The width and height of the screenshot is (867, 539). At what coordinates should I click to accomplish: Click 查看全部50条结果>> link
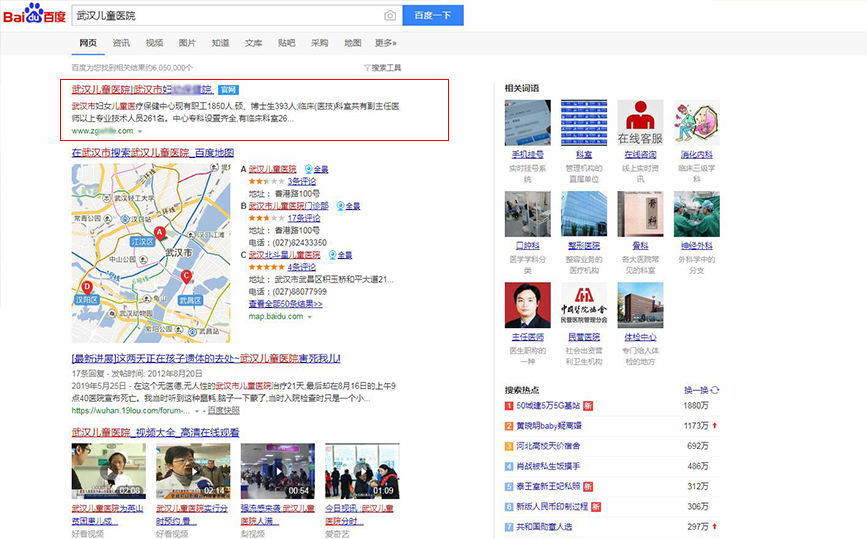285,303
